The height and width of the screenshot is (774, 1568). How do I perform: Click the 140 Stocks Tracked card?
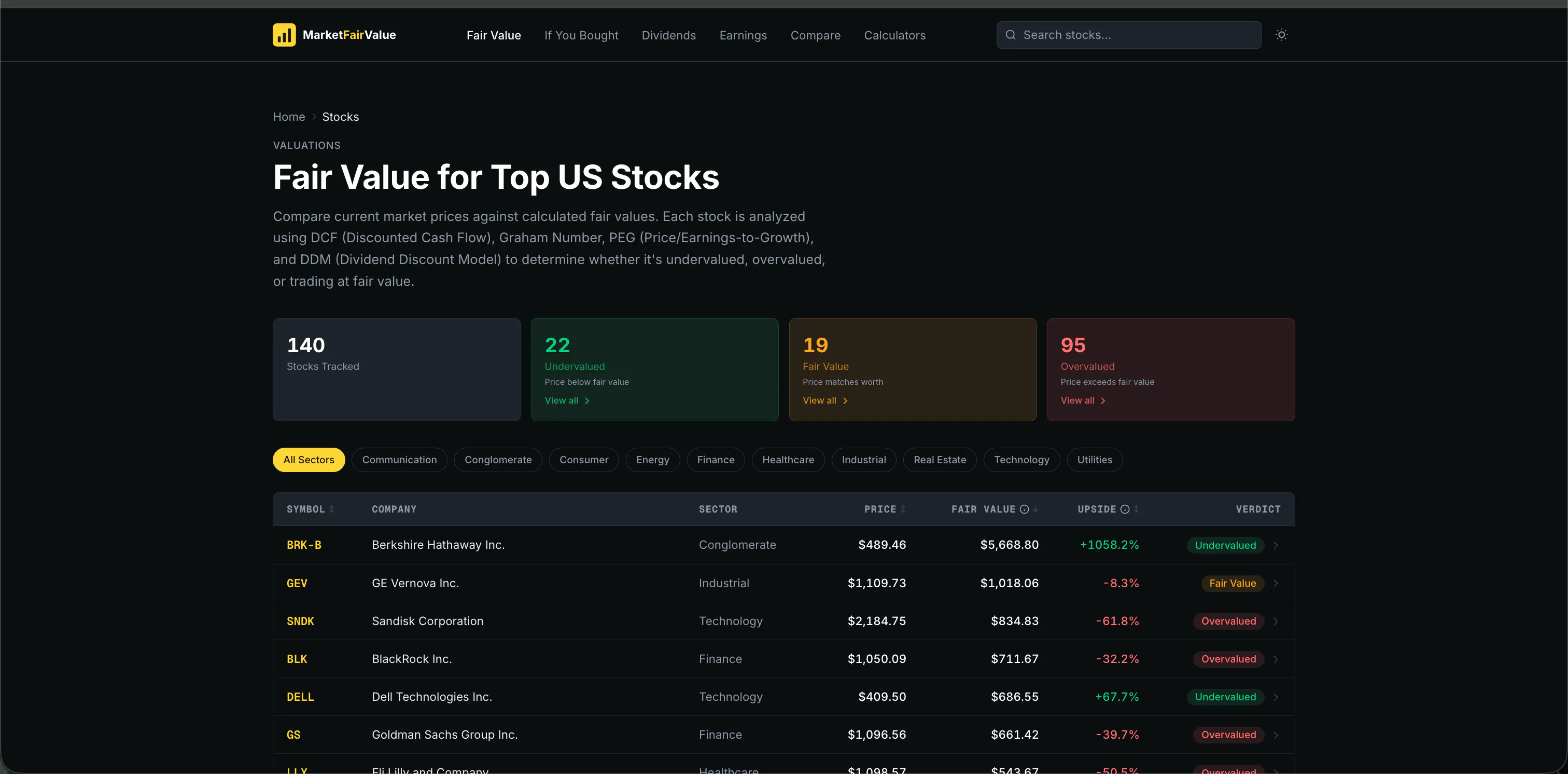point(397,369)
